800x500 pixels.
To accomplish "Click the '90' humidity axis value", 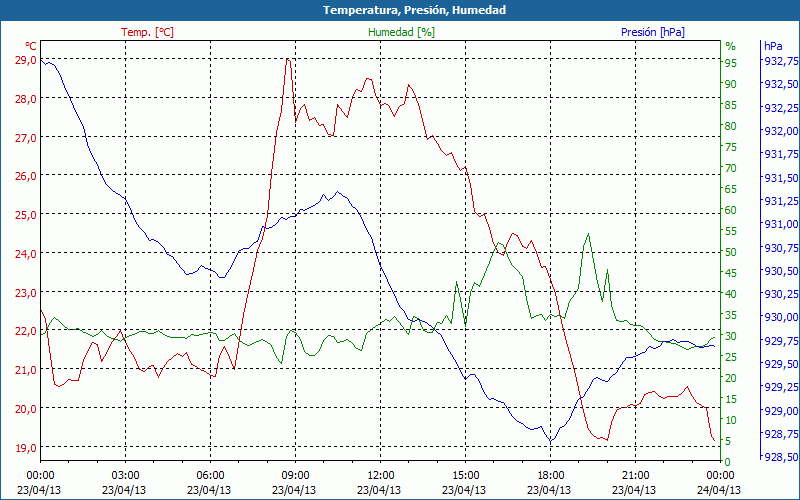I will [731, 84].
